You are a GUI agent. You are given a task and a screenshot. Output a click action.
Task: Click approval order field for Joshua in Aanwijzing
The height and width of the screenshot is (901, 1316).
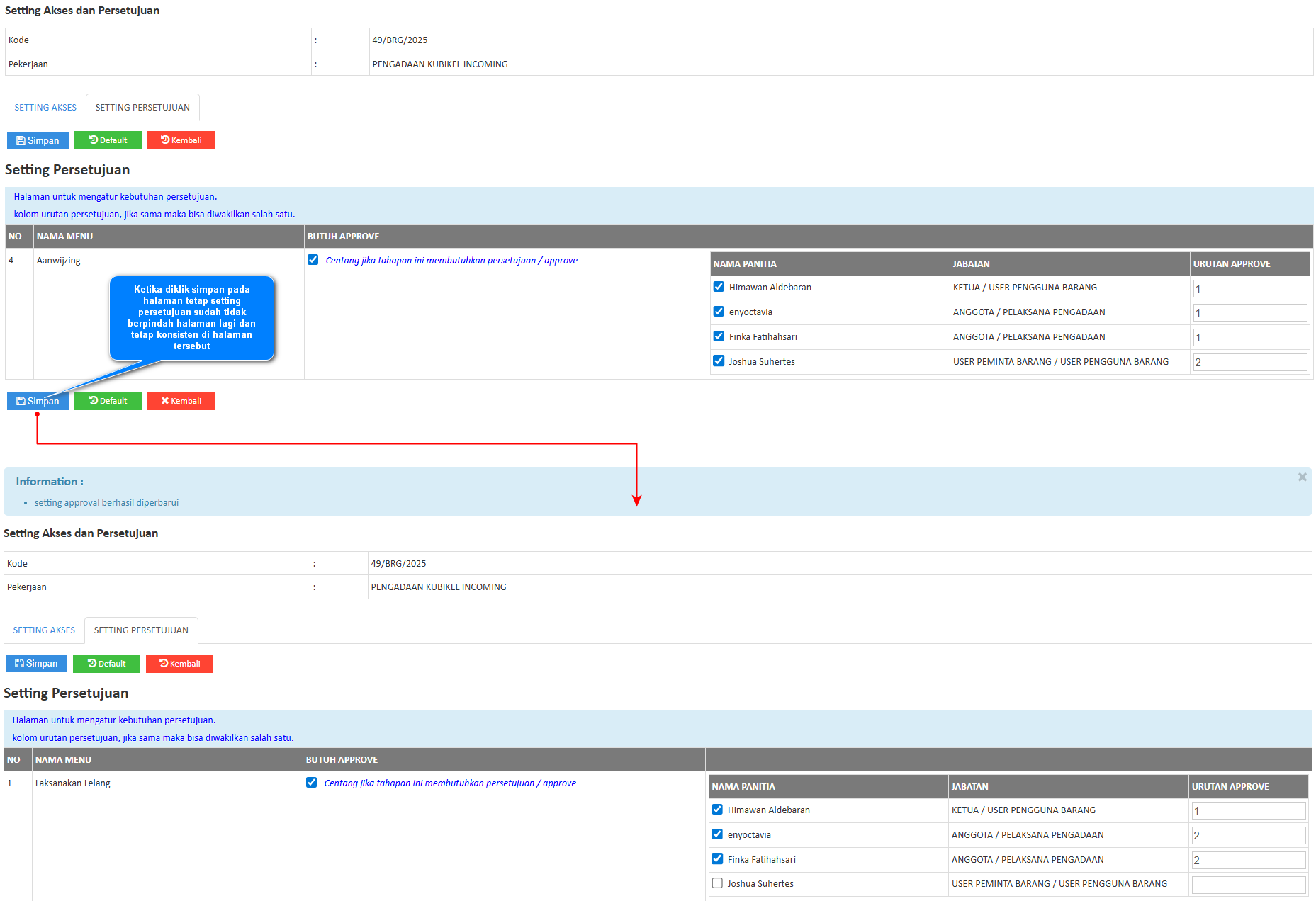click(x=1249, y=363)
